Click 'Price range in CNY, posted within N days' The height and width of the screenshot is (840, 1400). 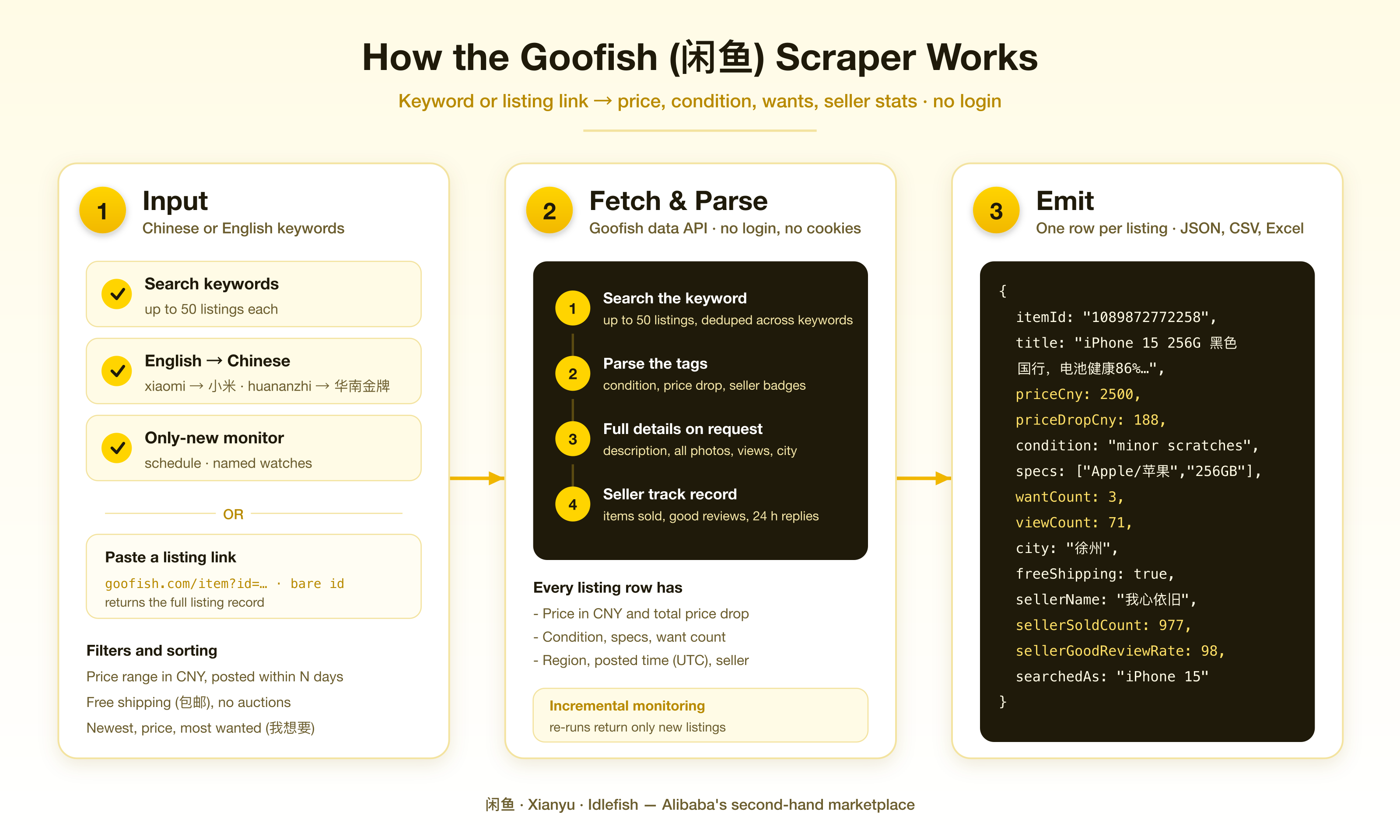click(214, 676)
